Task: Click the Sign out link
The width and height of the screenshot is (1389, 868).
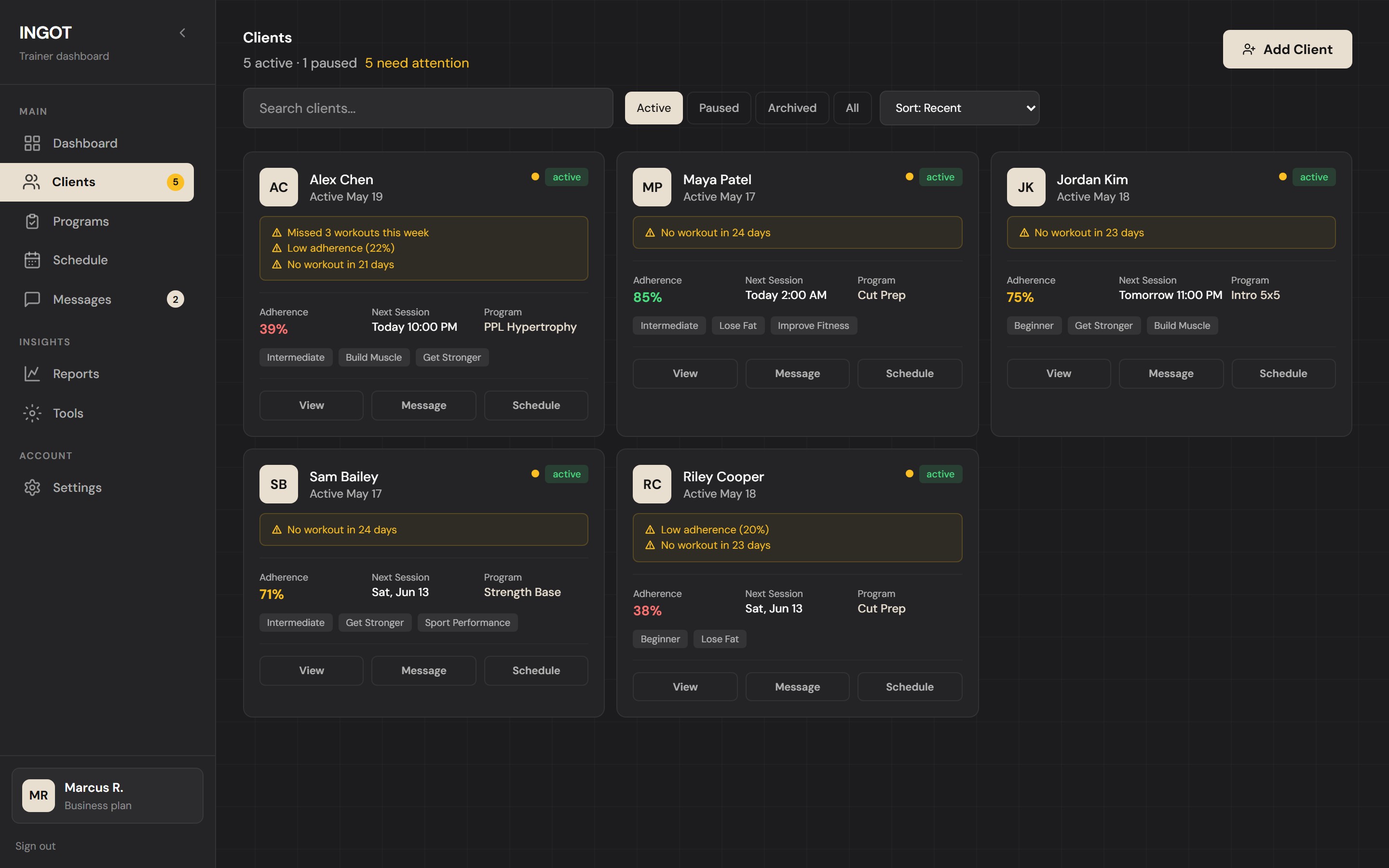Action: click(36, 846)
